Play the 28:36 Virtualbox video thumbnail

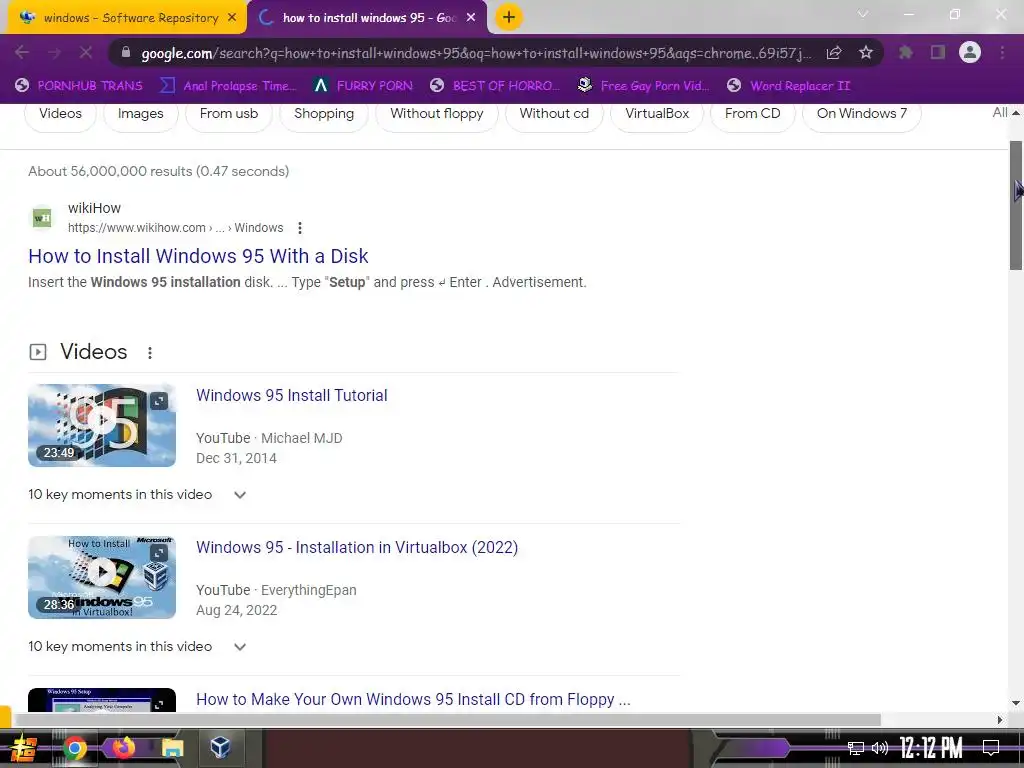point(102,577)
